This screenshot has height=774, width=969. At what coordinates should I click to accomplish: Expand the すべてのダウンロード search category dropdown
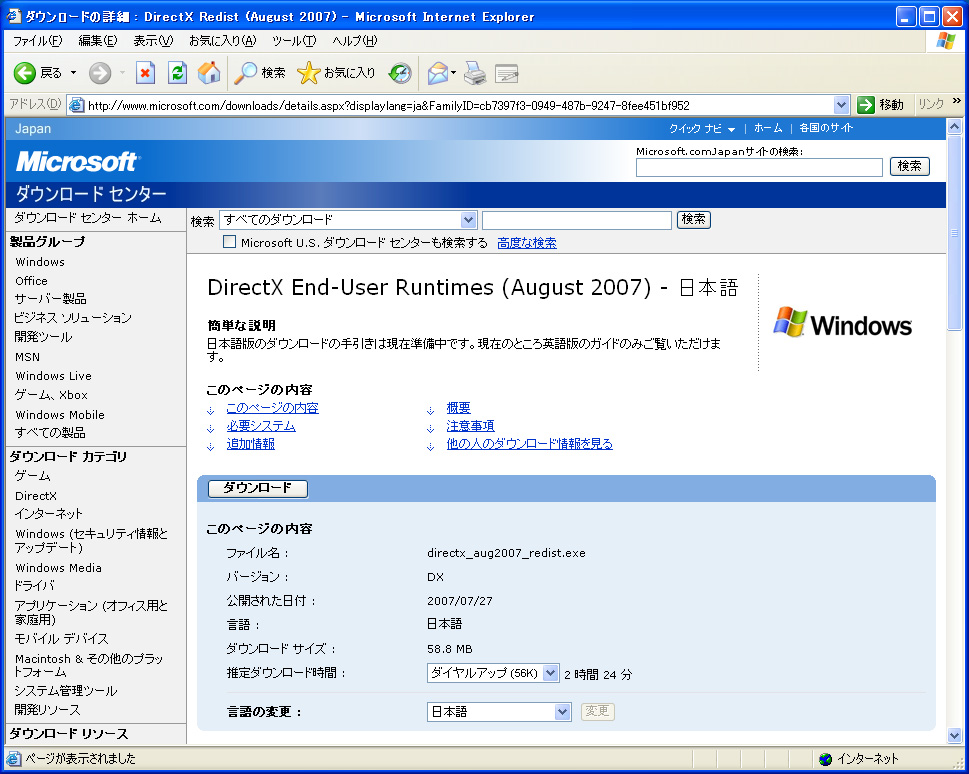468,220
